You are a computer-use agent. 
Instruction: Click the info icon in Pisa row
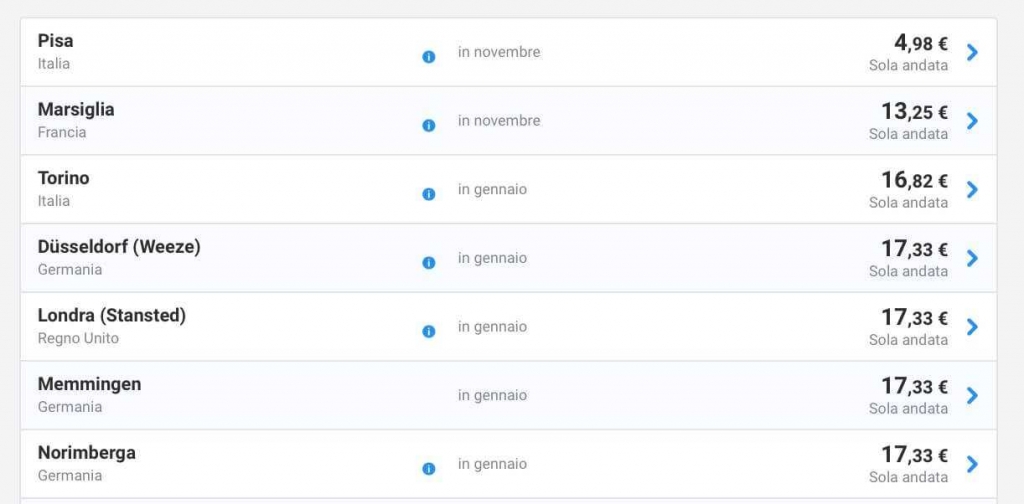[x=429, y=57]
